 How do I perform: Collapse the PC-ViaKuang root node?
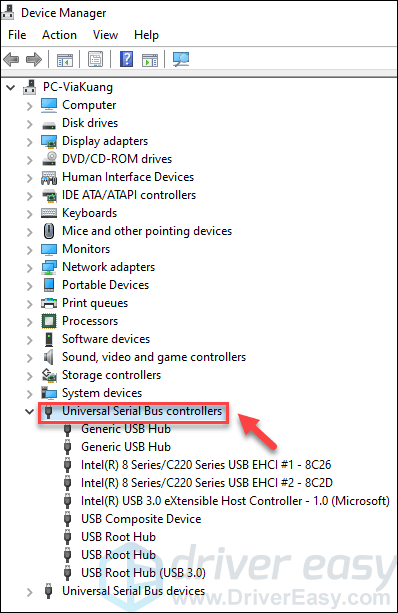11,88
